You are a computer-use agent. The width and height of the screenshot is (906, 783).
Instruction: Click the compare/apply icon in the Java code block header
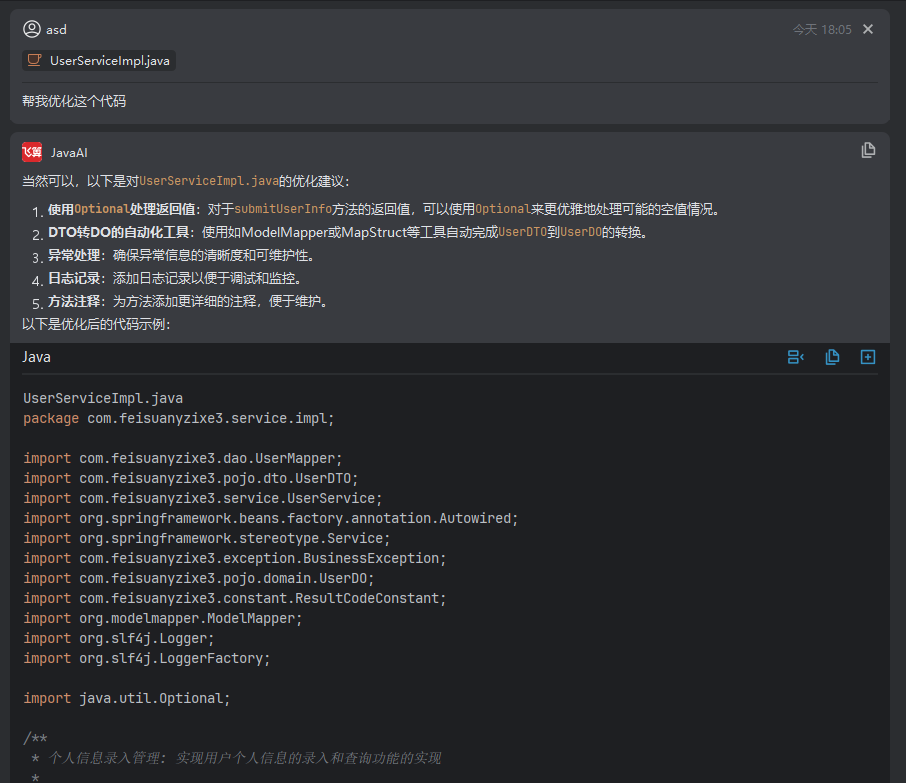pos(796,357)
